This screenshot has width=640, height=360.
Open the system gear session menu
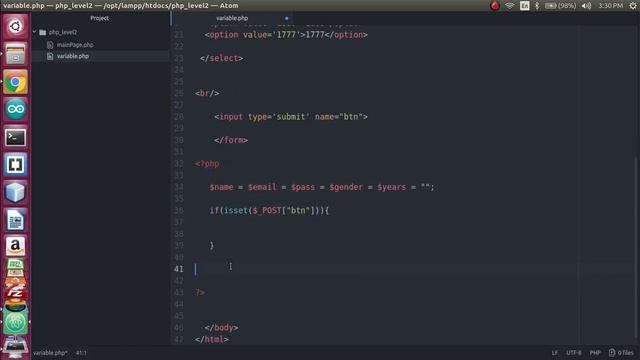click(x=633, y=6)
